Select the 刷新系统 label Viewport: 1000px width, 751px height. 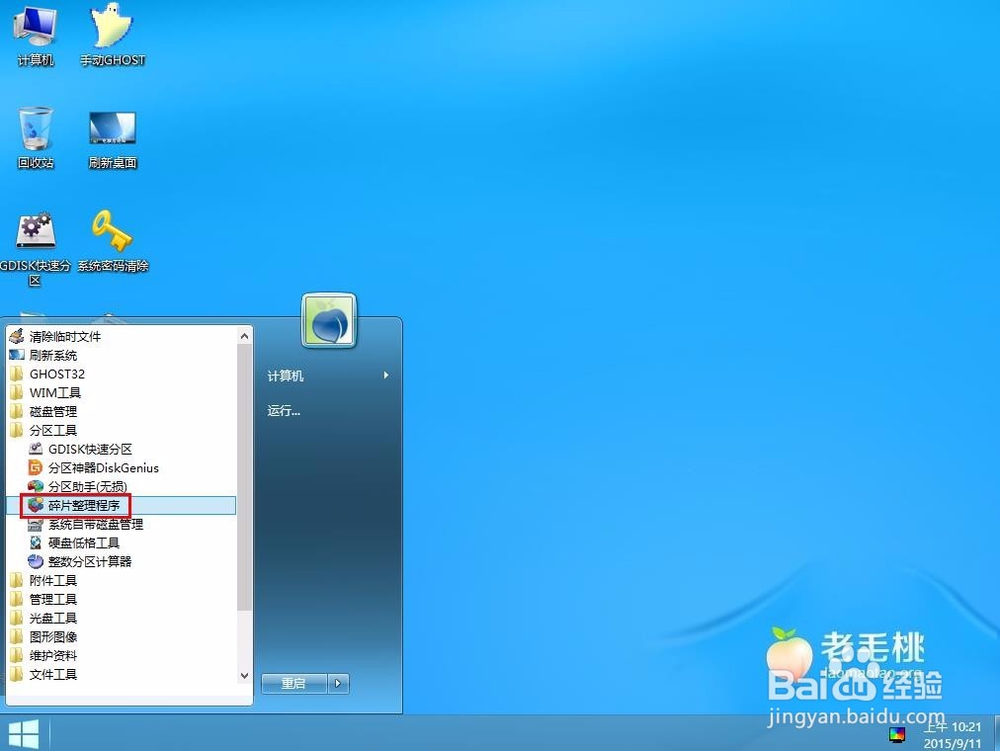point(53,355)
